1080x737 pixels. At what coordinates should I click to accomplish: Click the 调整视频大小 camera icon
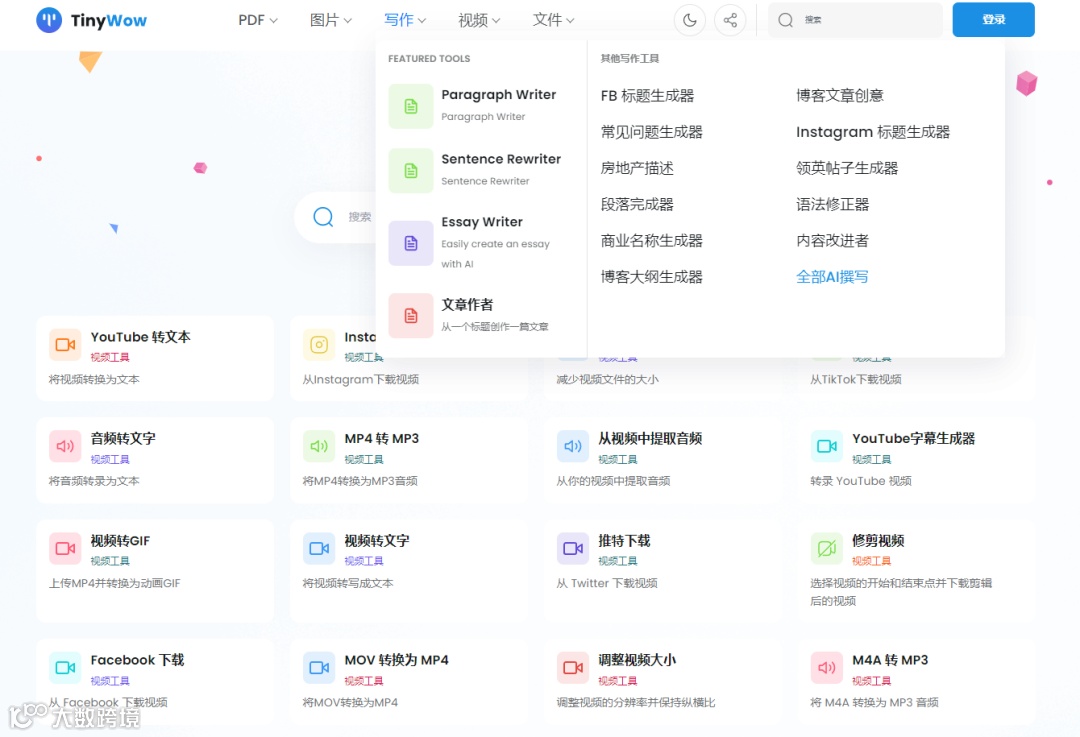pyautogui.click(x=573, y=667)
